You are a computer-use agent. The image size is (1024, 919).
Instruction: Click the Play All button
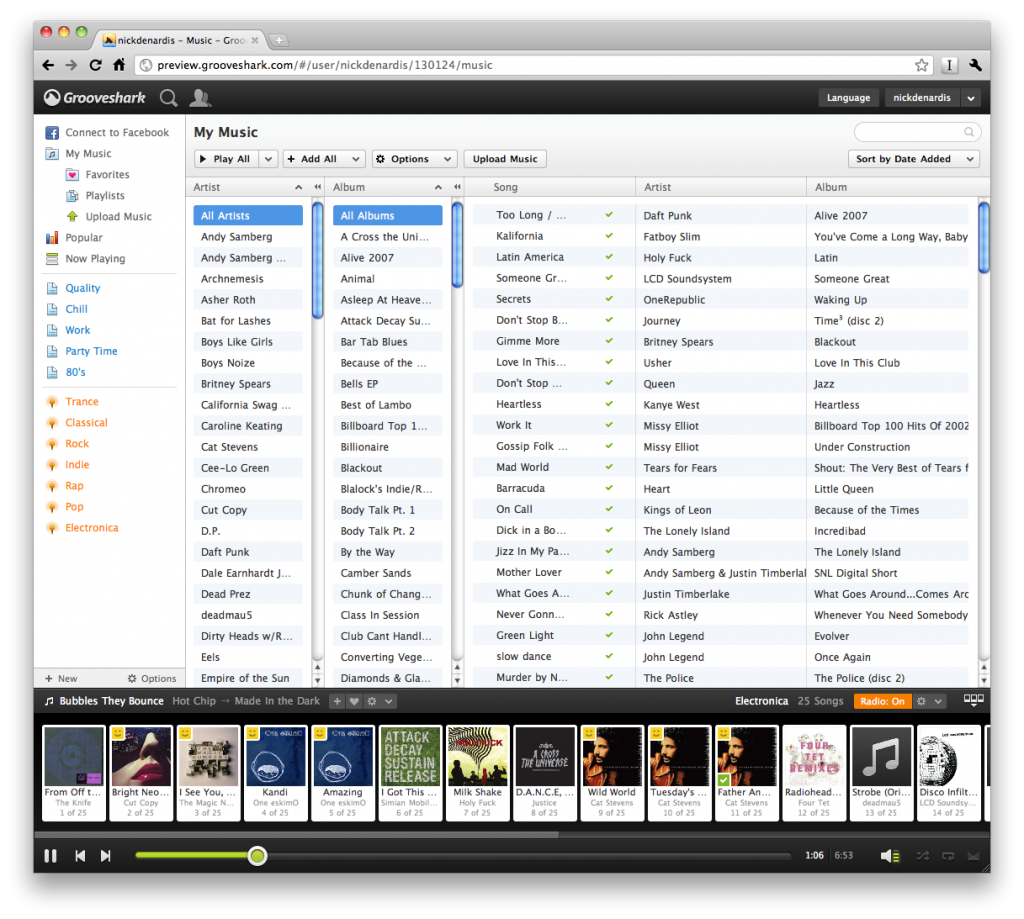pyautogui.click(x=227, y=159)
